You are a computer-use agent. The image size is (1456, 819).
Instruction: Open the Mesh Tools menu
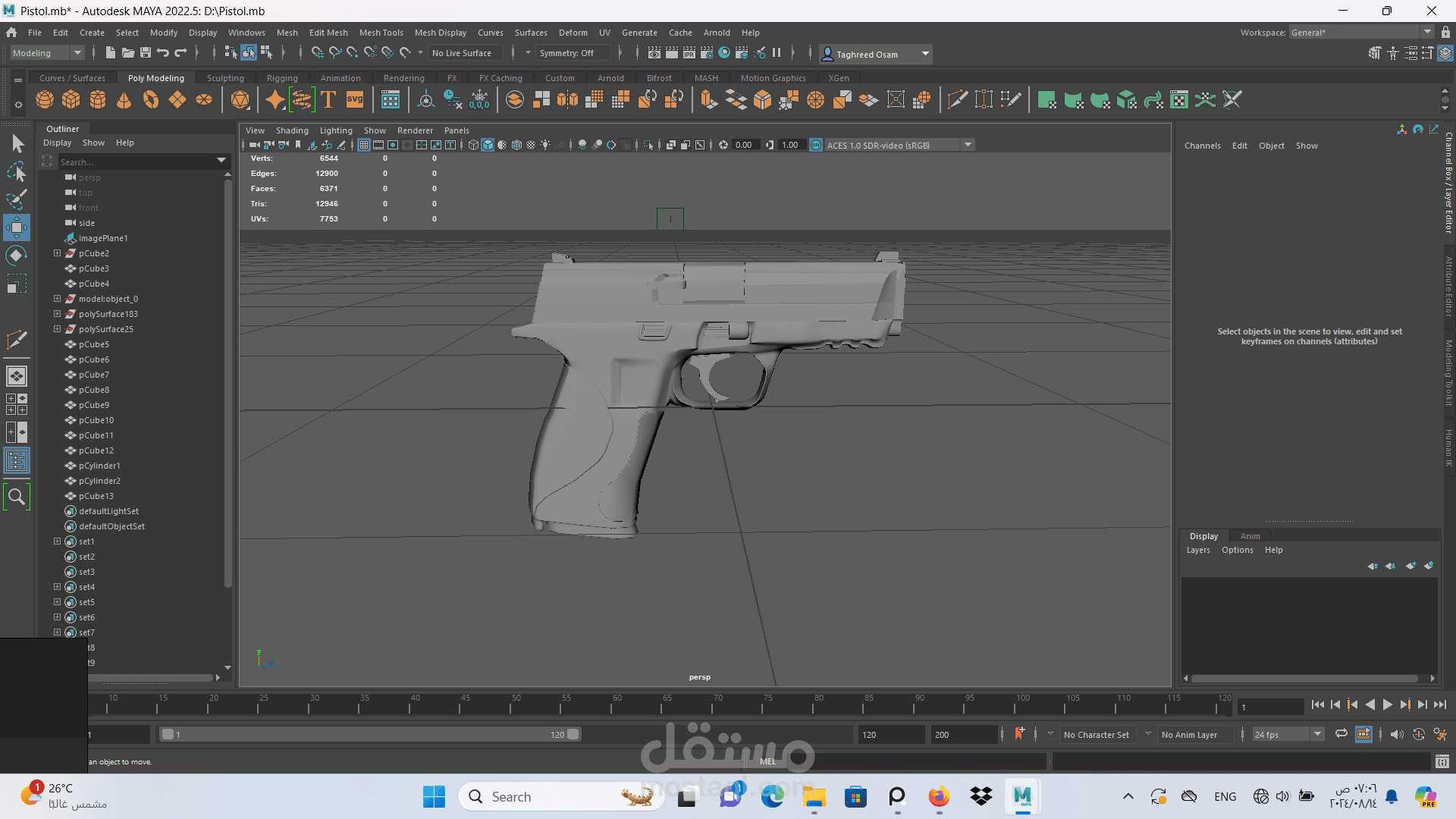pos(381,33)
